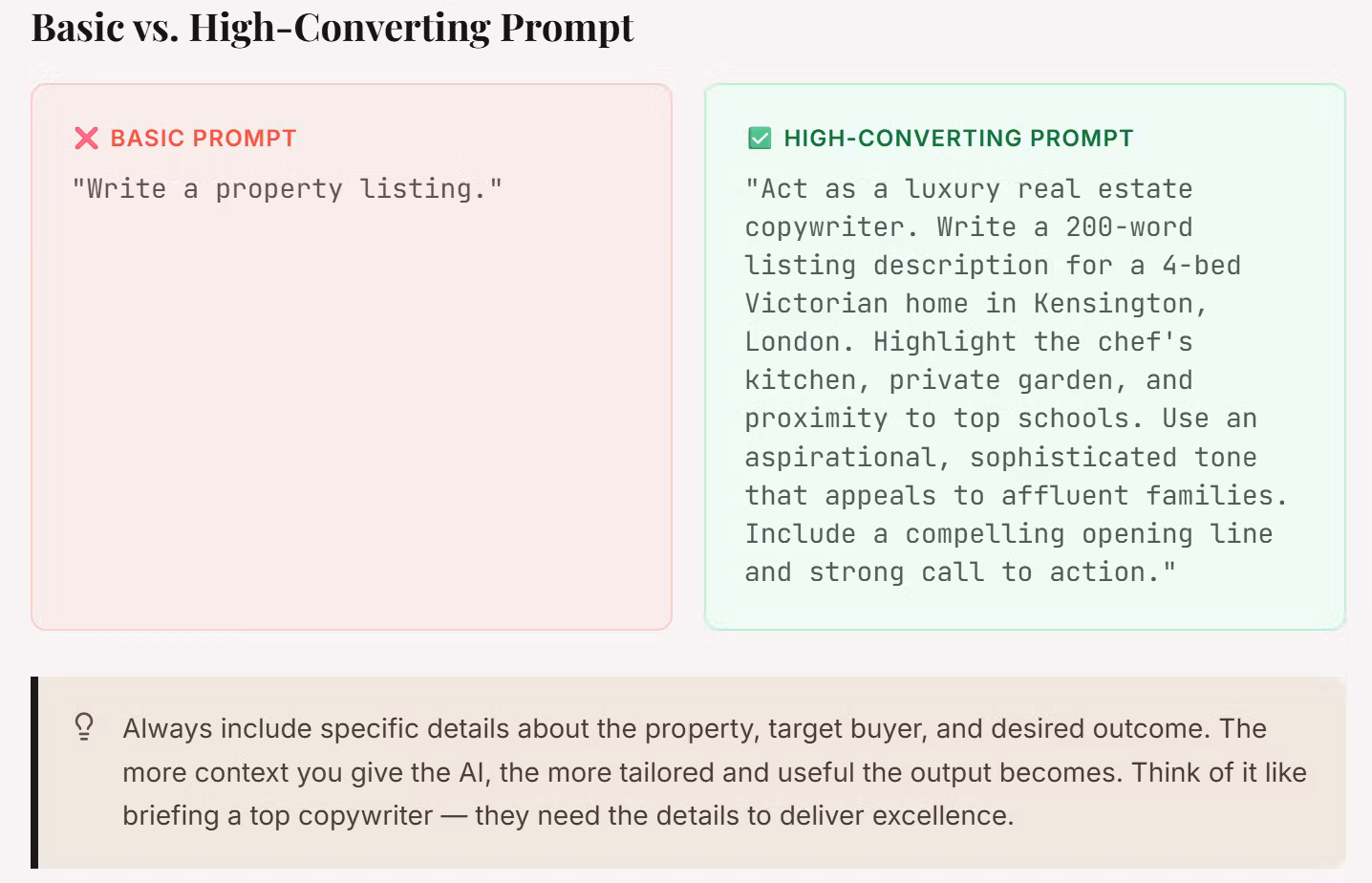
Task: Click the "and strong call to action." line
Action: [960, 571]
